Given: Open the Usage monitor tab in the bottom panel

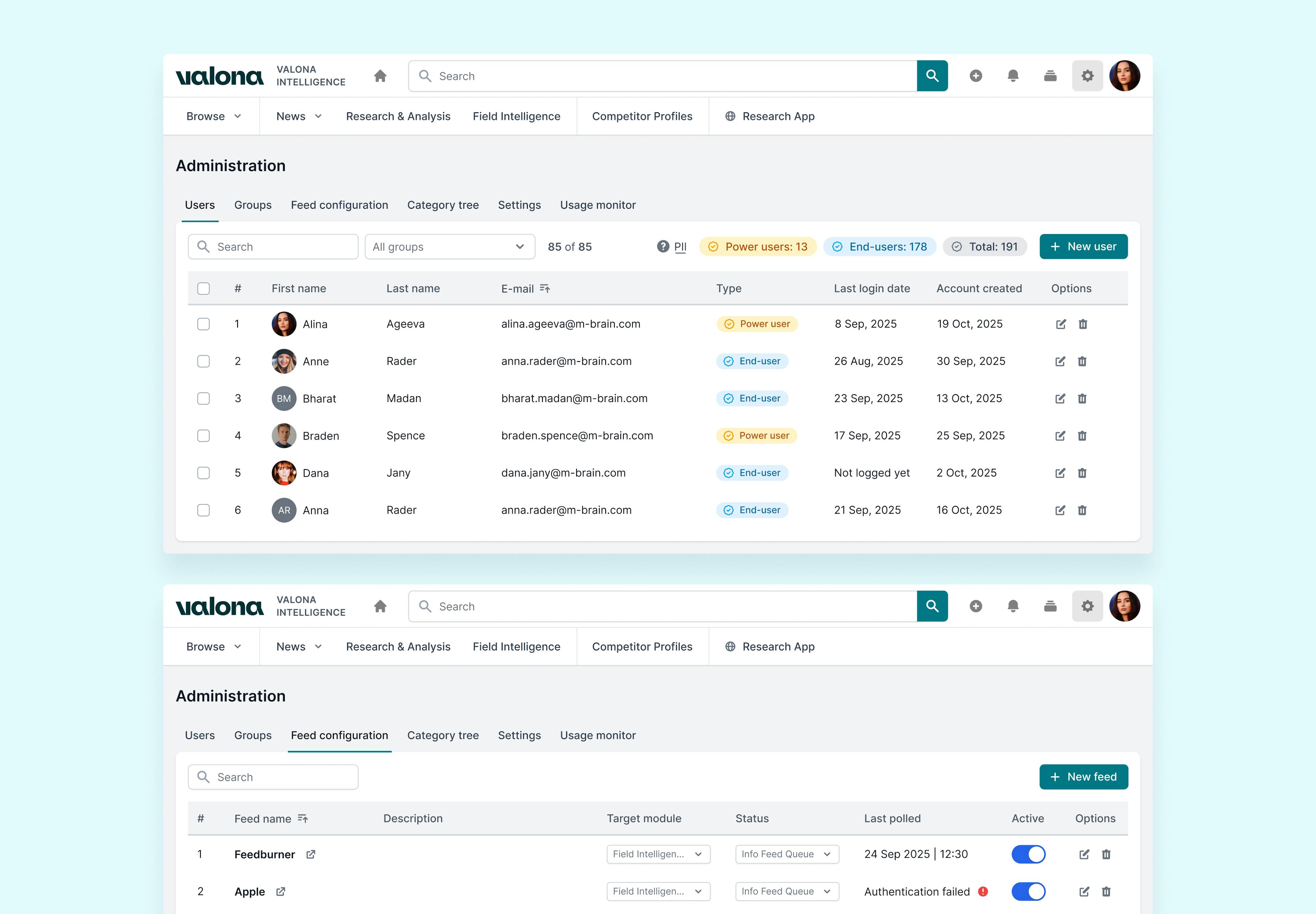Looking at the screenshot, I should click(x=597, y=735).
